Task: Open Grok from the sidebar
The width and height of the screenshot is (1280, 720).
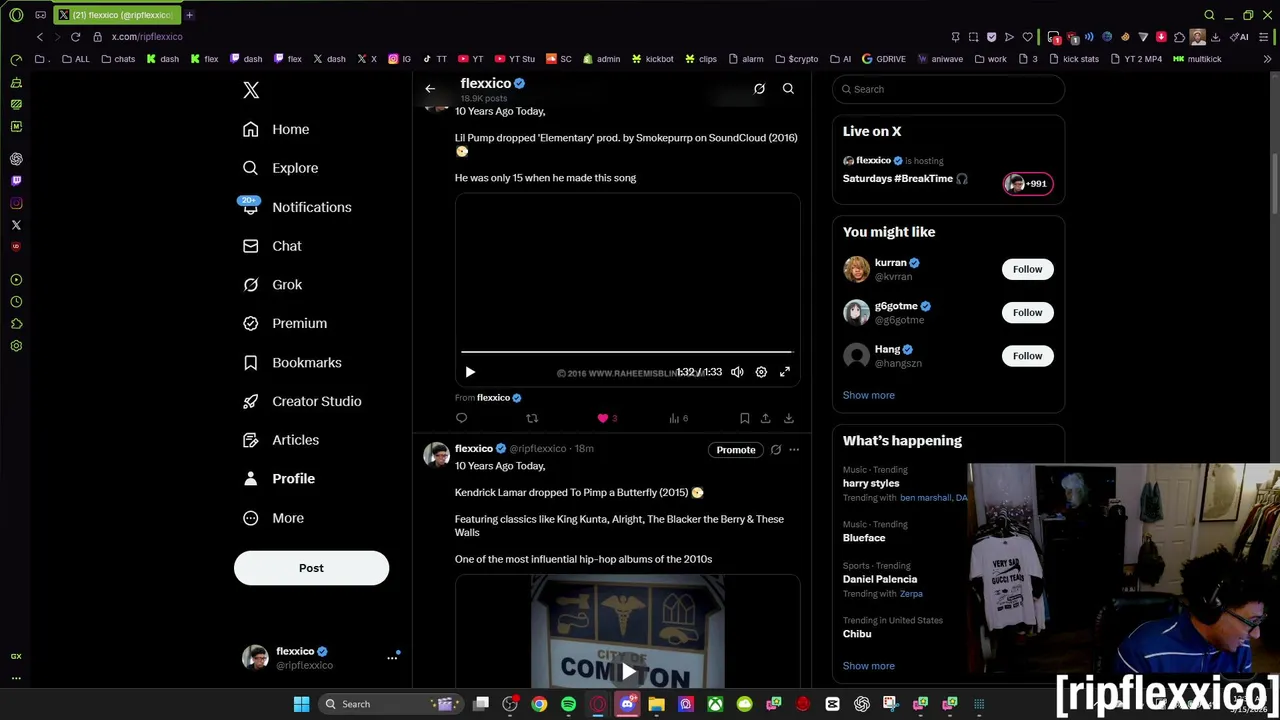Action: [272, 285]
